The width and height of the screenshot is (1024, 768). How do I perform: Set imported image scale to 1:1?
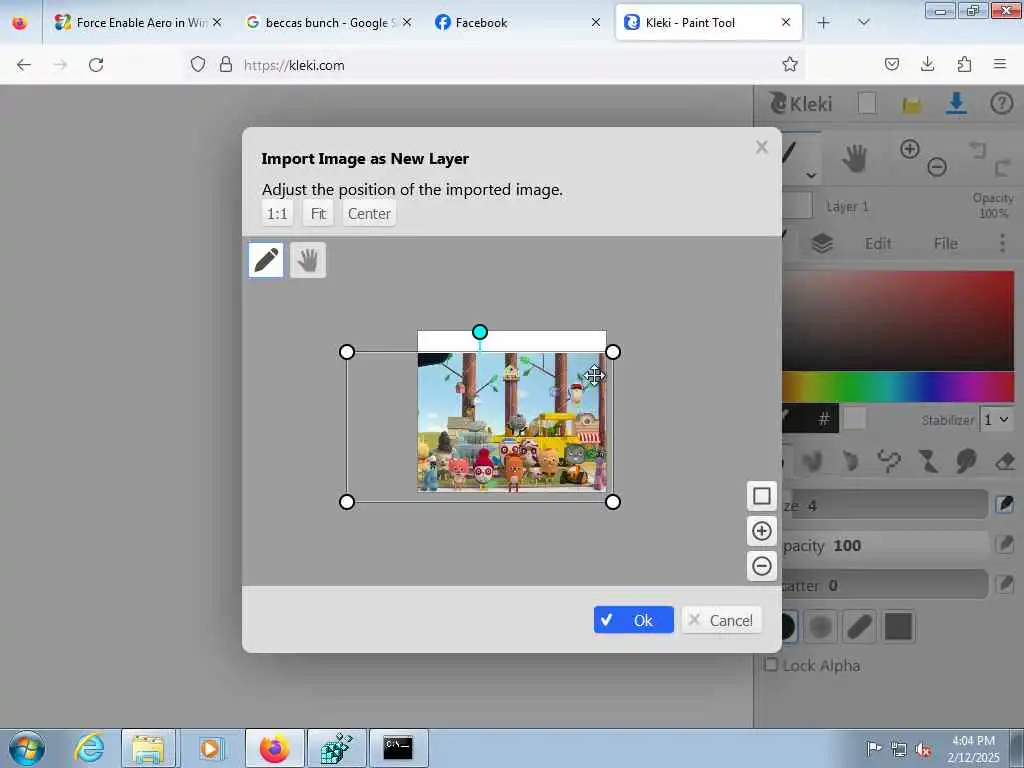tap(277, 214)
